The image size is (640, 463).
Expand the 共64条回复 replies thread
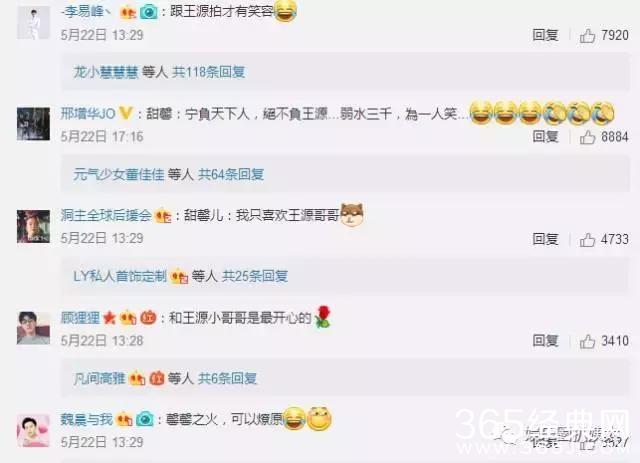point(231,175)
